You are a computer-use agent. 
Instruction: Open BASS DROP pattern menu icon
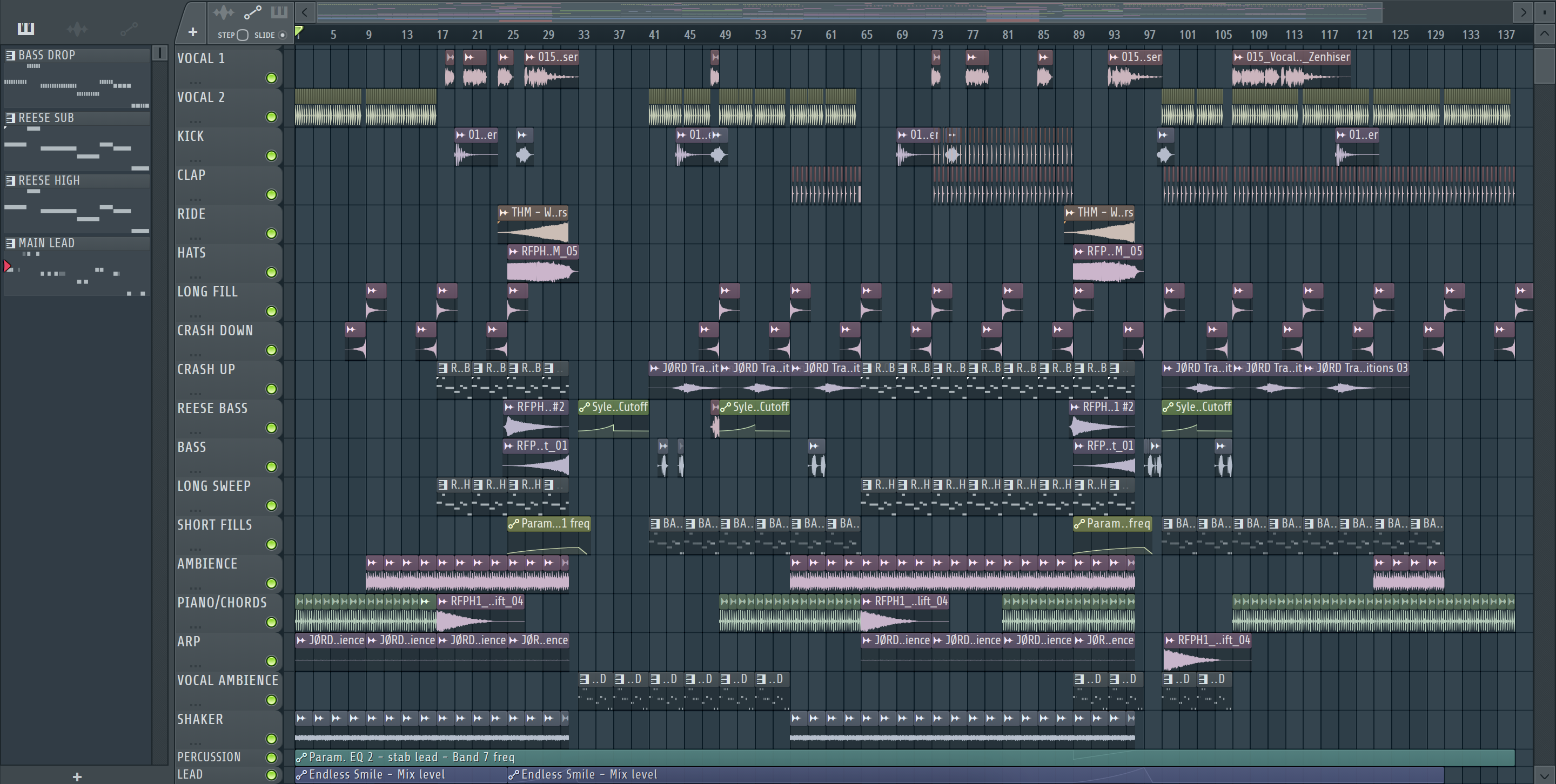(x=10, y=55)
